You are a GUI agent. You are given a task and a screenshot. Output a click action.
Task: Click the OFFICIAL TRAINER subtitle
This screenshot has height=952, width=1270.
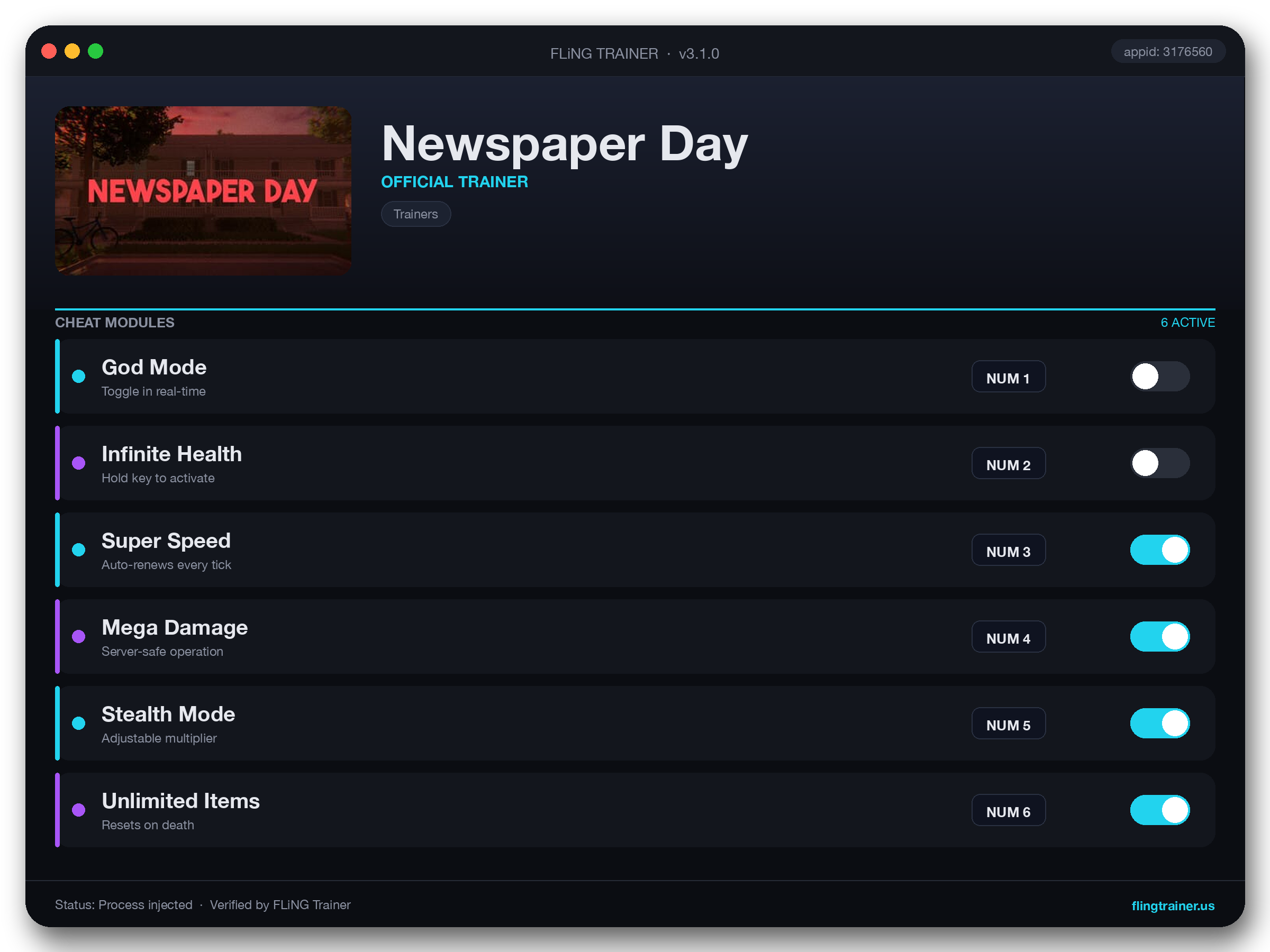[x=455, y=182]
